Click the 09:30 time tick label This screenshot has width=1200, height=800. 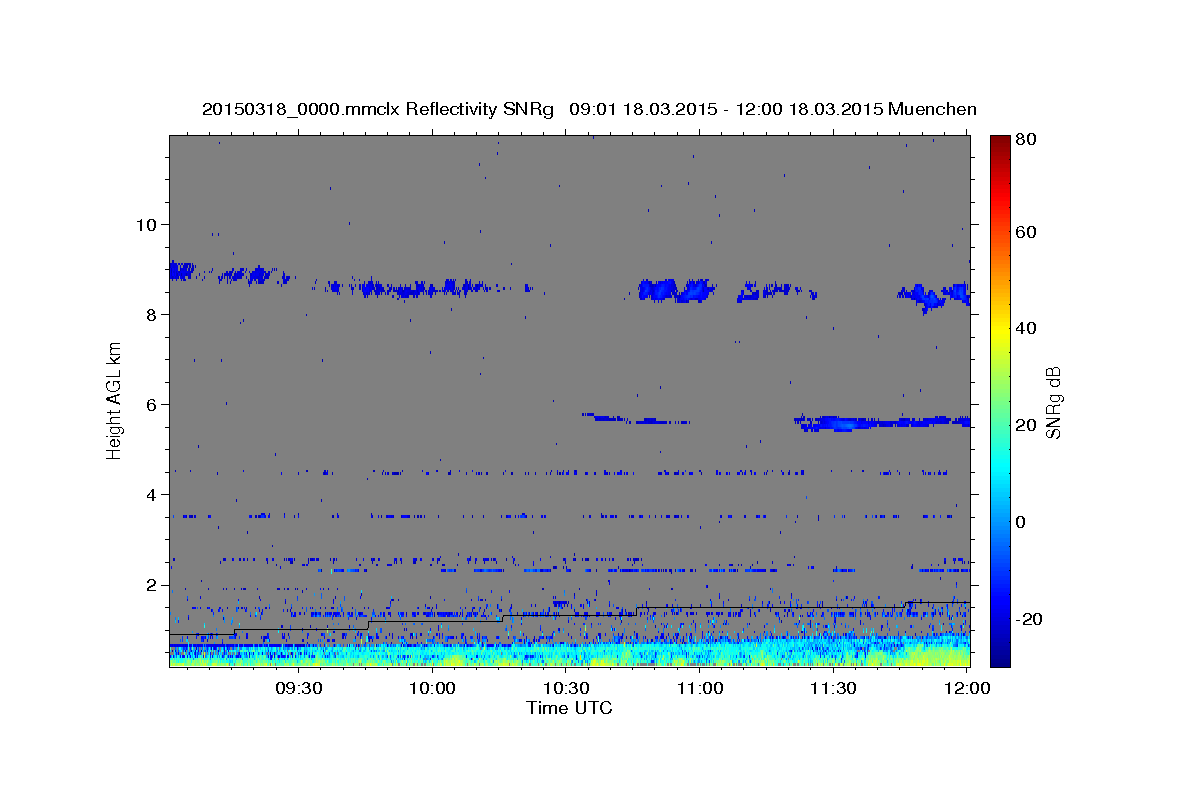(298, 688)
